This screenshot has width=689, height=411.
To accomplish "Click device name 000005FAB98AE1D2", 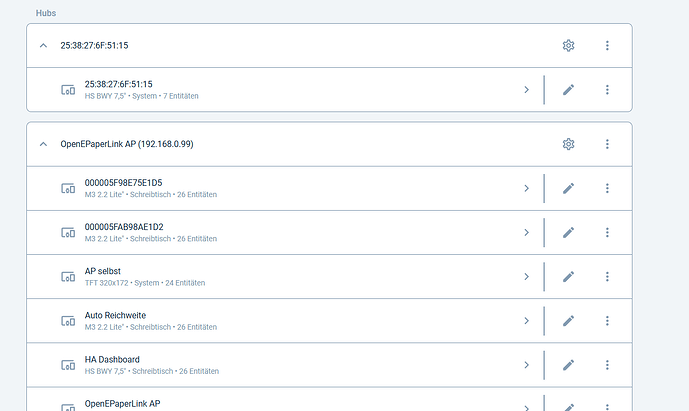I will pos(124,227).
